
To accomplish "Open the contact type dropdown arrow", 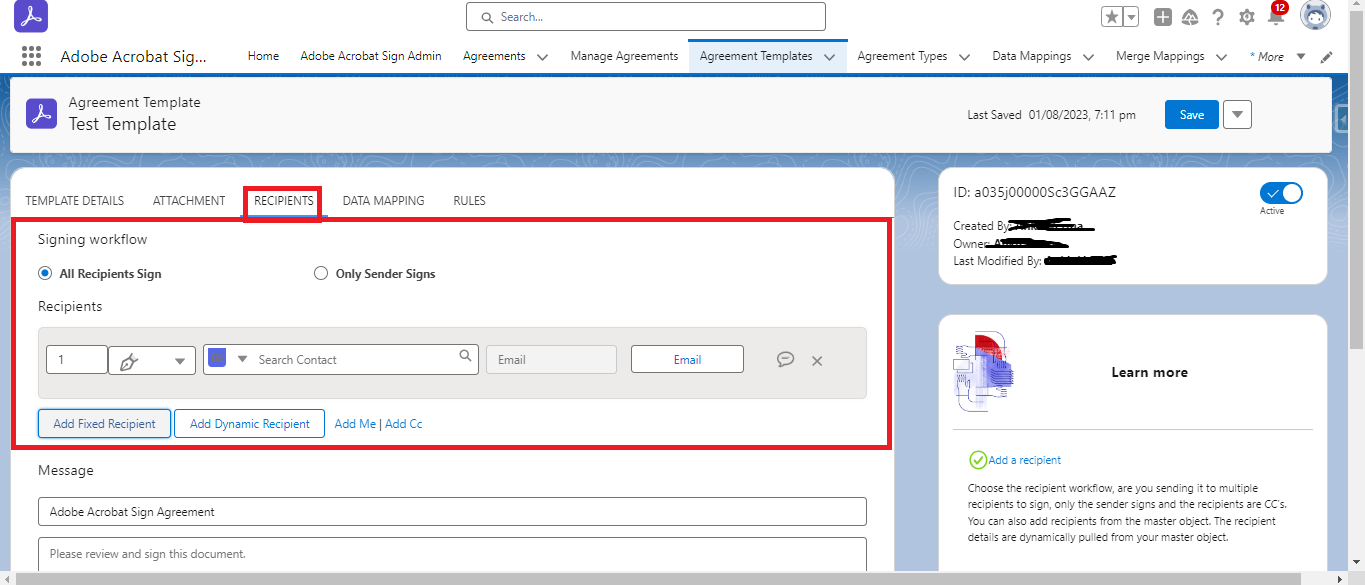I will (x=242, y=359).
